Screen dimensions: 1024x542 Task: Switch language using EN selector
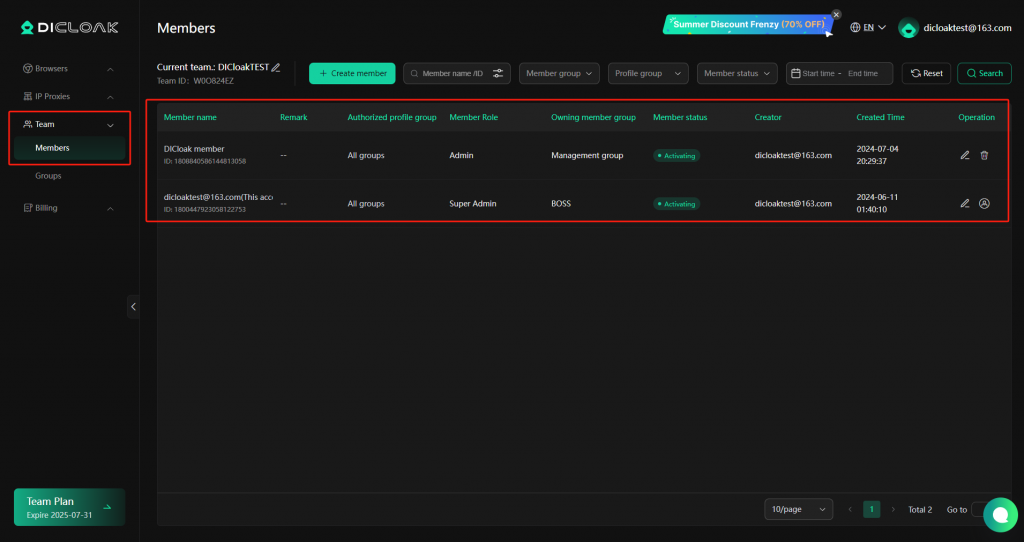click(868, 28)
